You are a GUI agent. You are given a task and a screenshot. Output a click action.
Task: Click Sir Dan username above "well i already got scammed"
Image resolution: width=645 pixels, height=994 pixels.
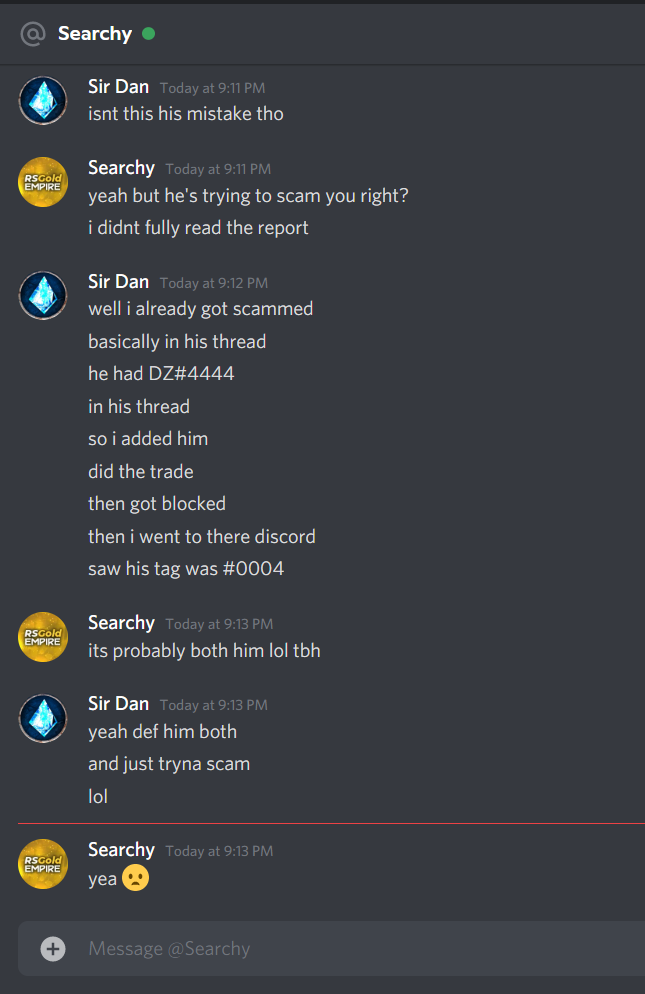pos(119,281)
